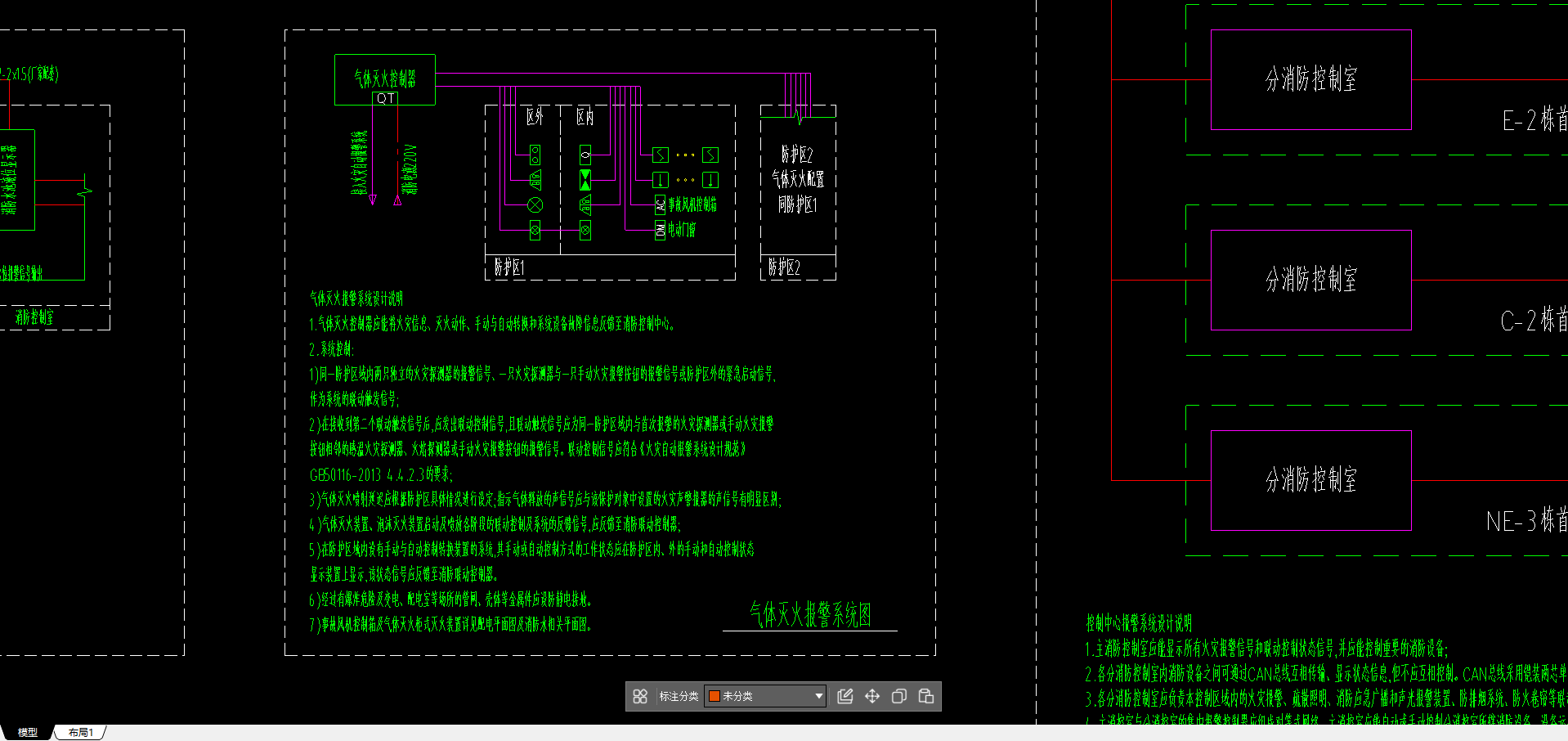Click the 气体灭火报警系统图 title text
1568x741 pixels.
point(810,614)
